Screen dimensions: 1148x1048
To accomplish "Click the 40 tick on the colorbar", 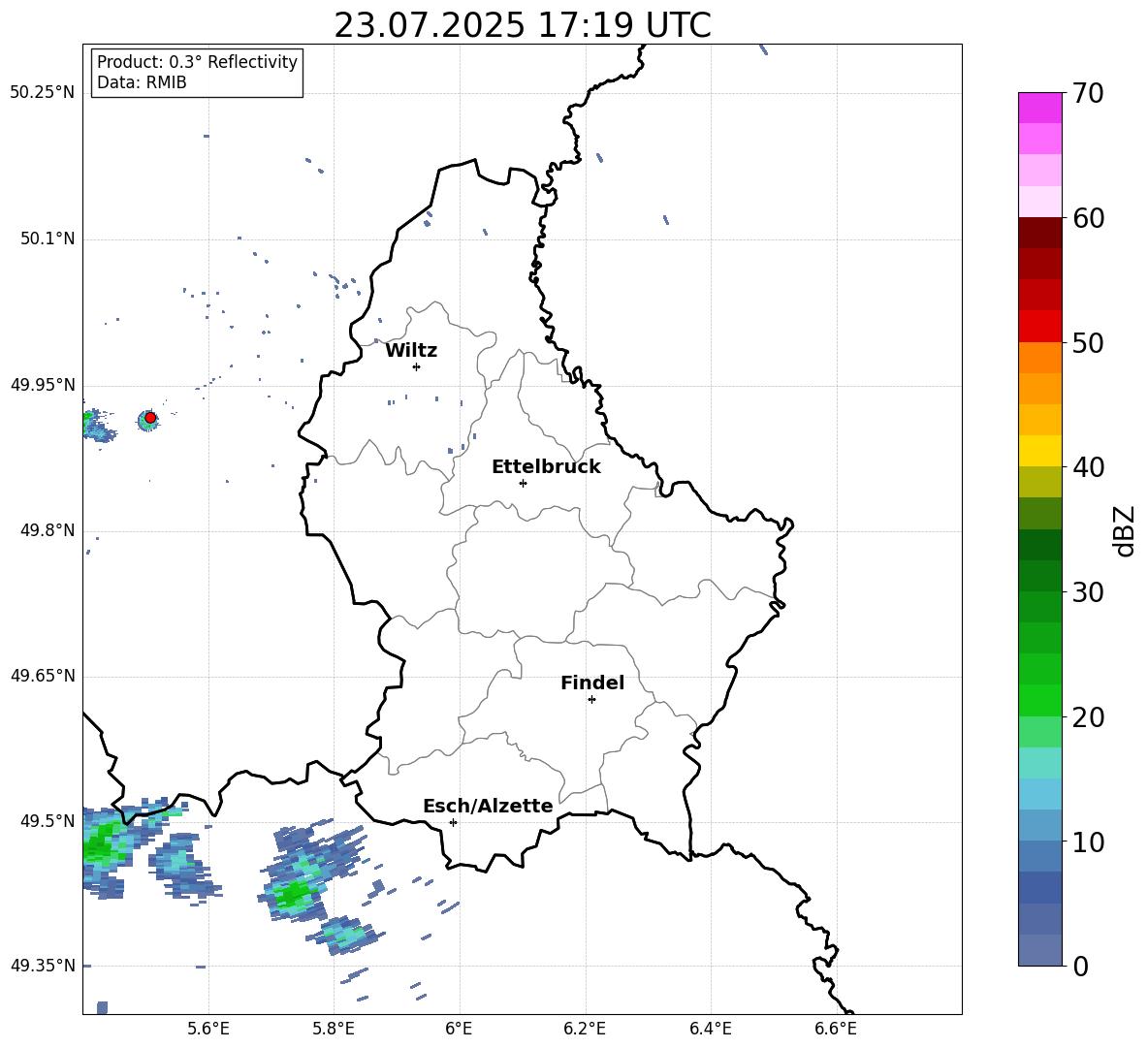I will 1088,467.
